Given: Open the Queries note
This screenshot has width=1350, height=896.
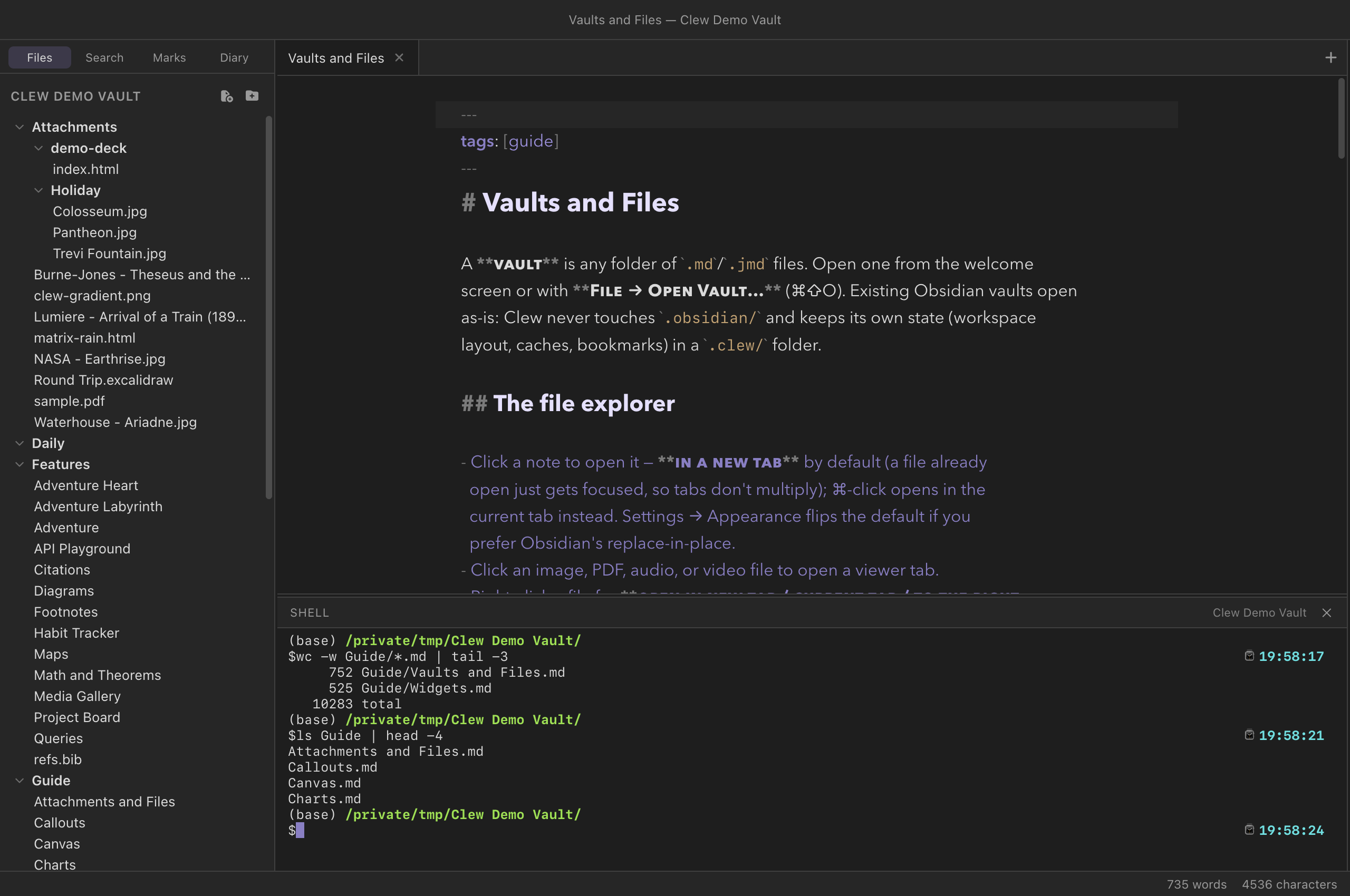Looking at the screenshot, I should (x=59, y=739).
